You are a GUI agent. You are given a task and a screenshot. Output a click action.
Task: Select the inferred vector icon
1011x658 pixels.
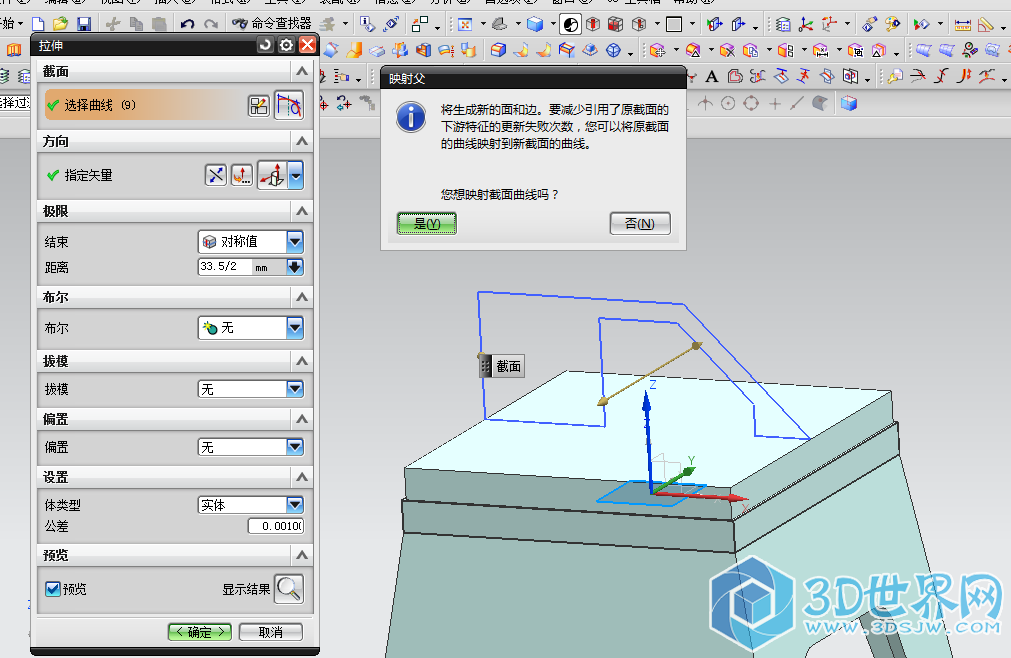click(272, 175)
